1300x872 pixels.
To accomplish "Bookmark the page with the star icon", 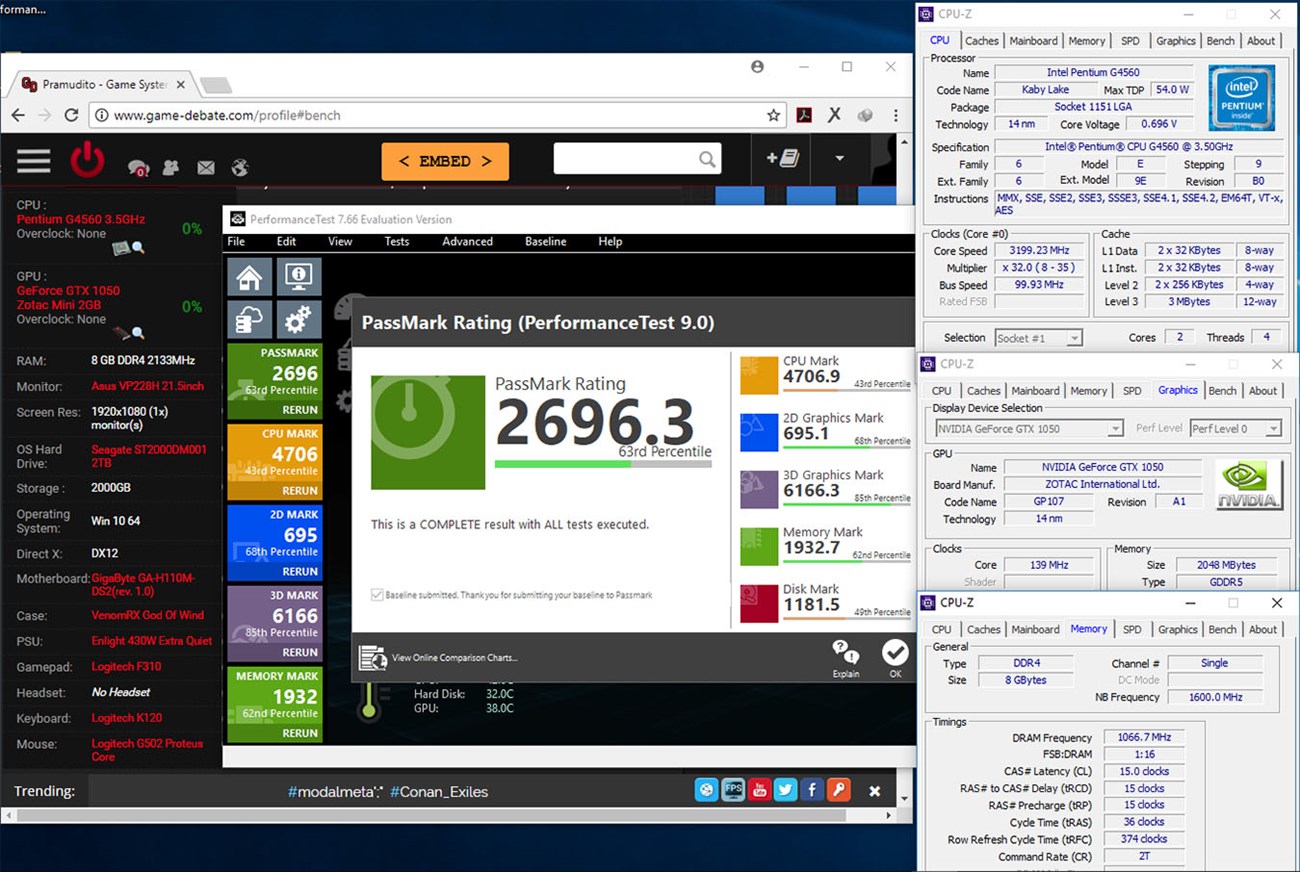I will click(773, 115).
